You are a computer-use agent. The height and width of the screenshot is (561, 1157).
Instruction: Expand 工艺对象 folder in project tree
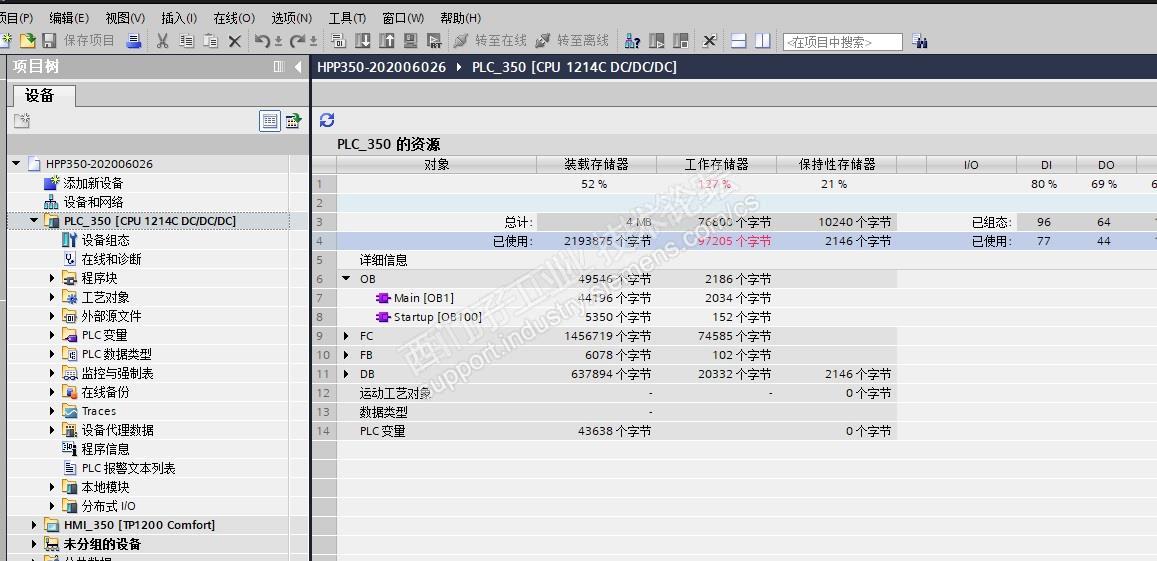click(52, 297)
